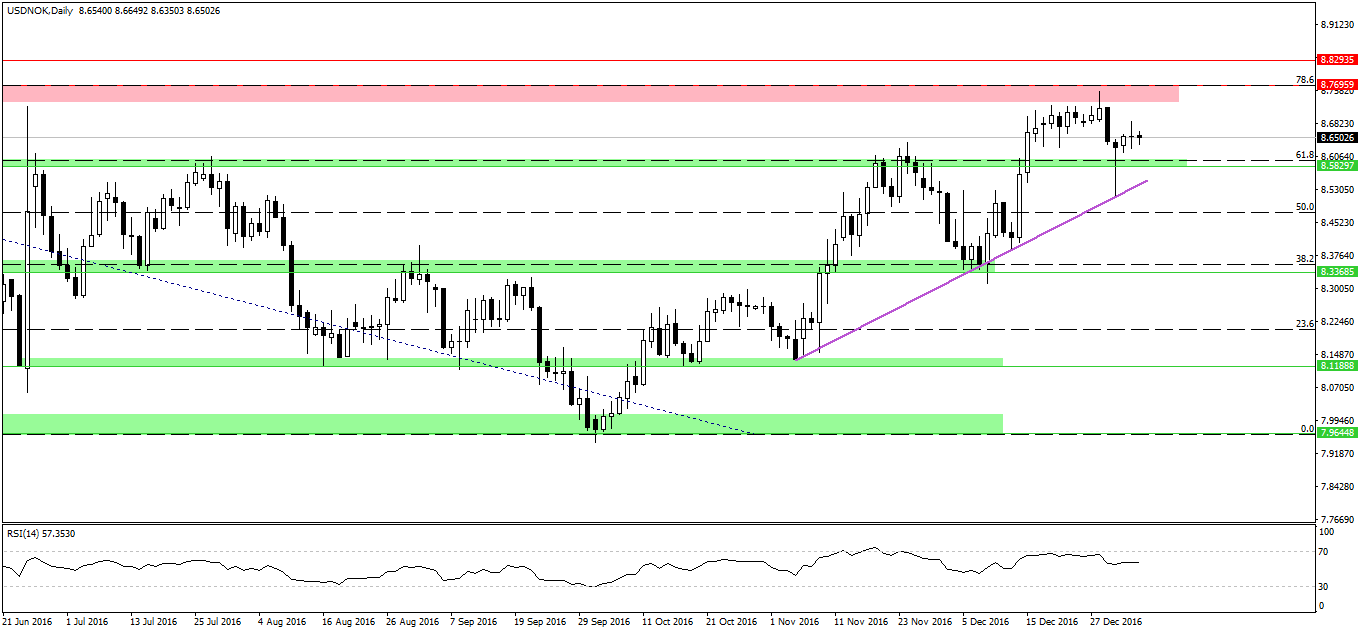Click the RSI(14) indicator label

pyautogui.click(x=40, y=533)
